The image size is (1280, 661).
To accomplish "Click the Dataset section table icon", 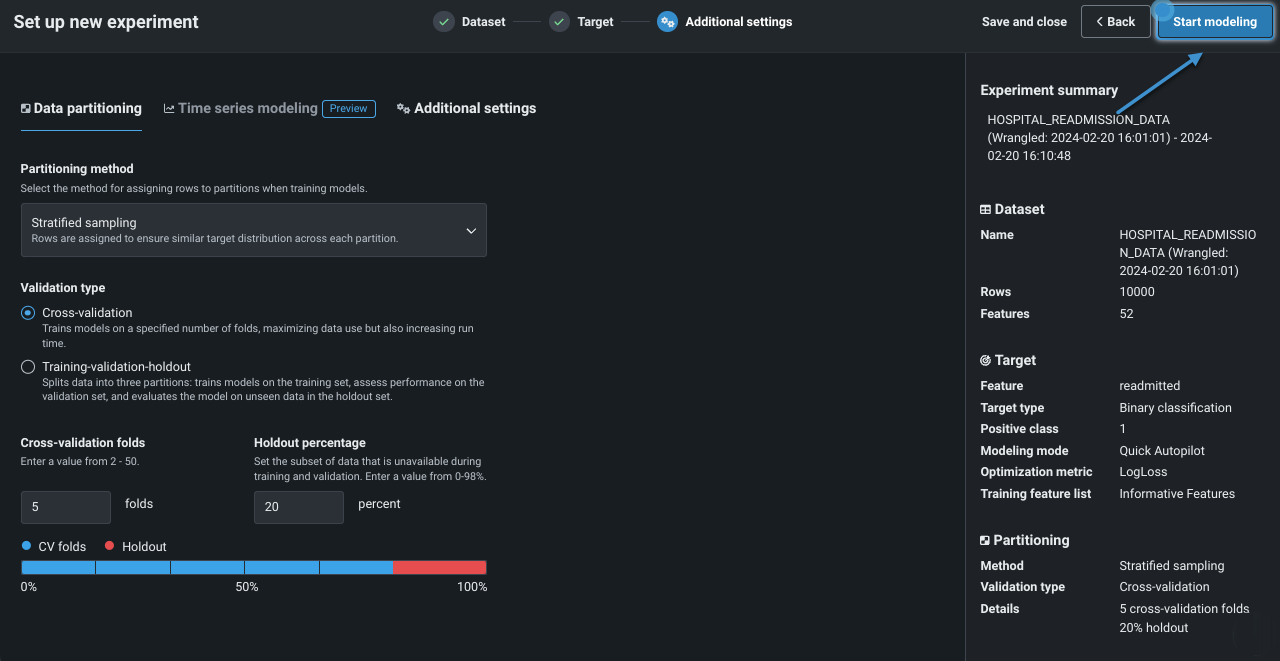I will pyautogui.click(x=985, y=210).
